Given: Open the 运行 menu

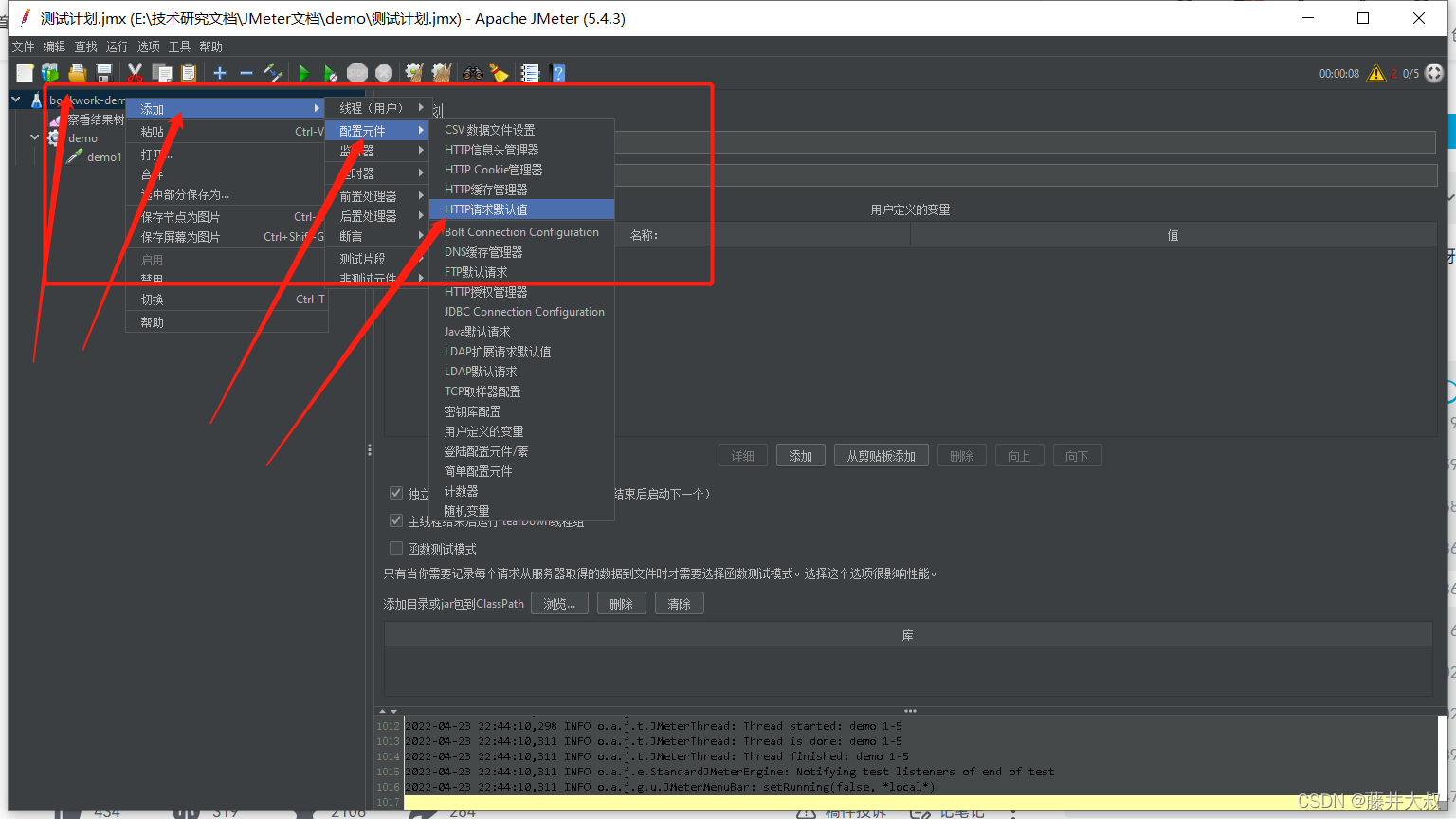Looking at the screenshot, I should (x=117, y=46).
